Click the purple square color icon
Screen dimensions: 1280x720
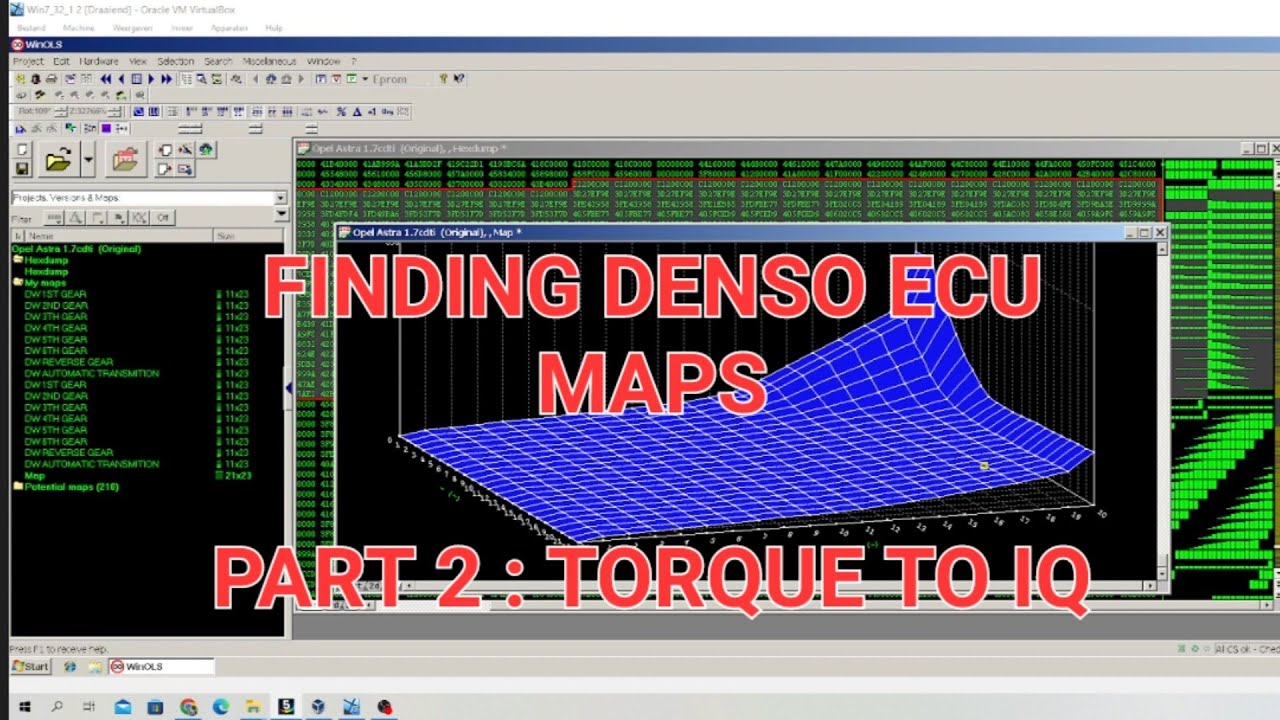click(x=106, y=128)
